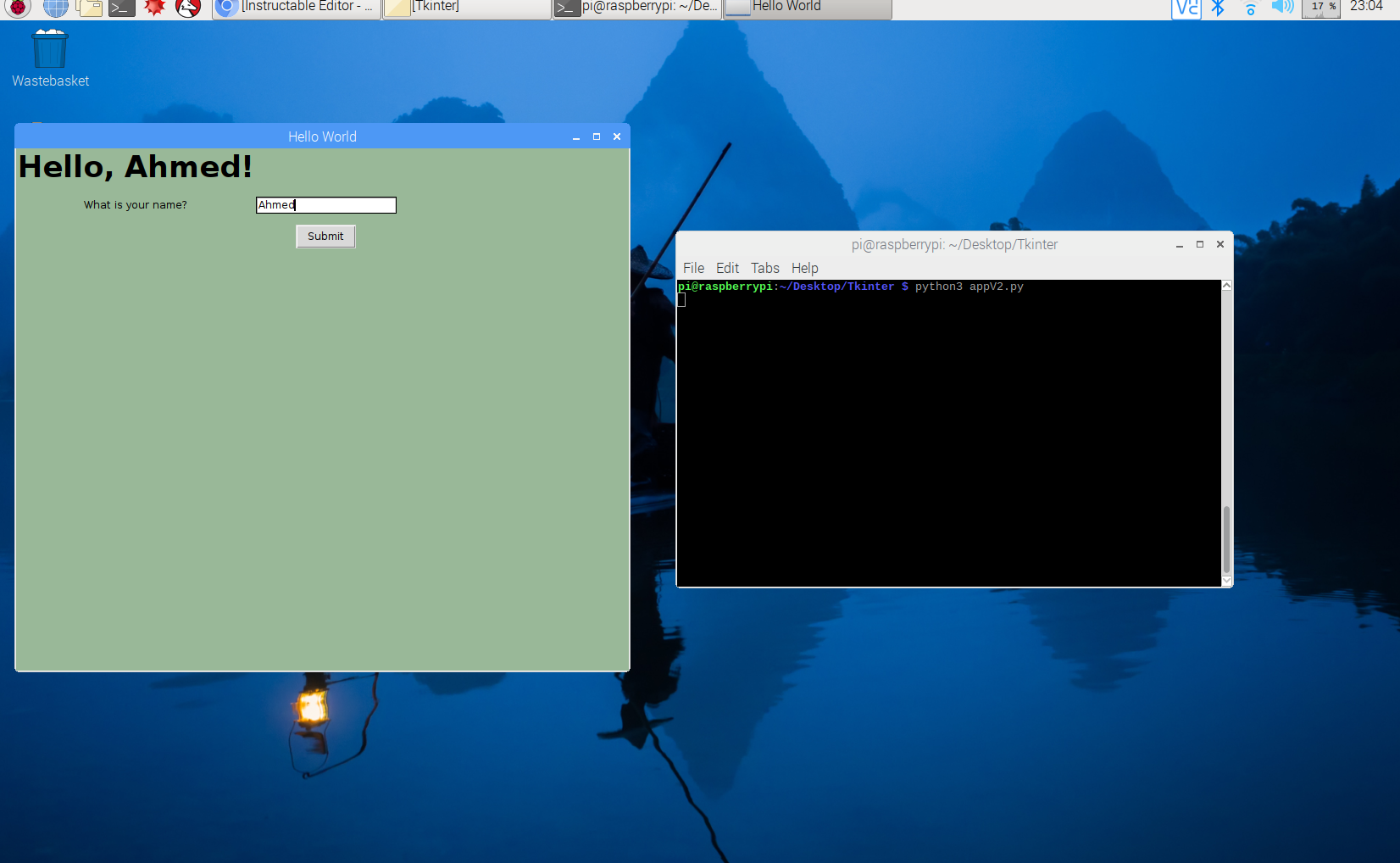Open the File Manager from the taskbar
Viewport: 1400px width, 863px height.
click(x=88, y=8)
